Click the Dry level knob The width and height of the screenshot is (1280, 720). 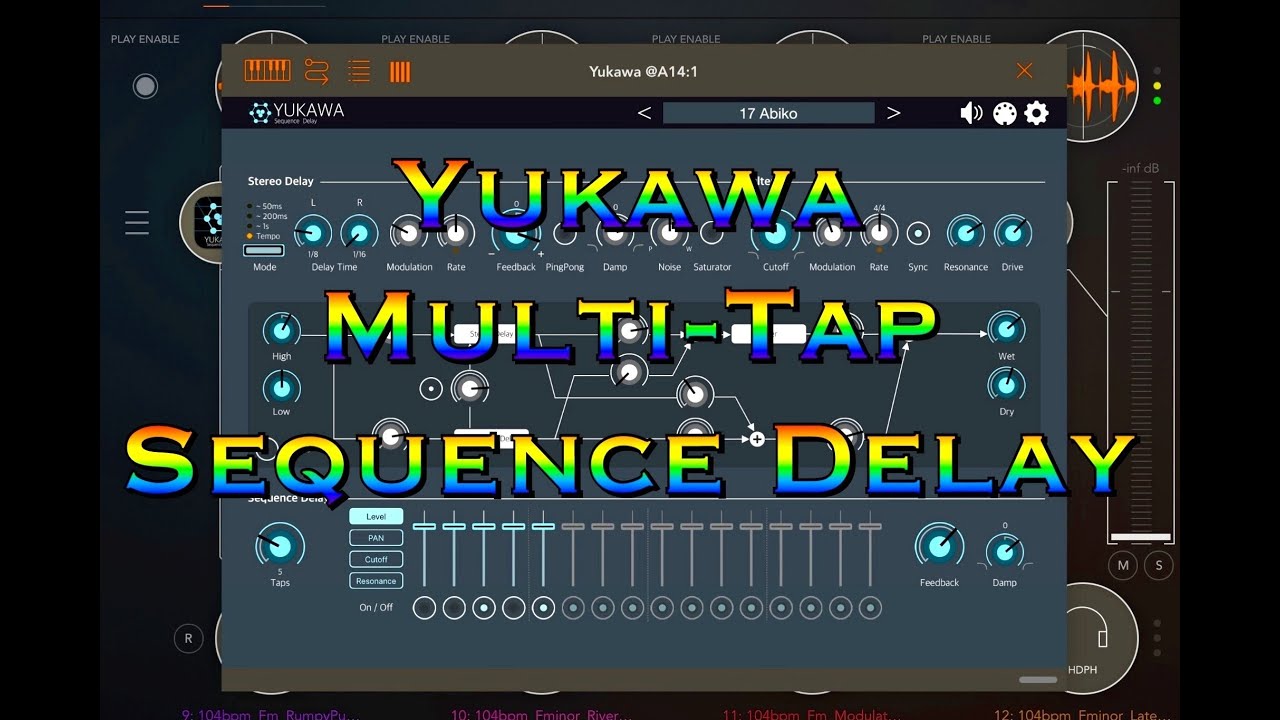[x=1006, y=385]
